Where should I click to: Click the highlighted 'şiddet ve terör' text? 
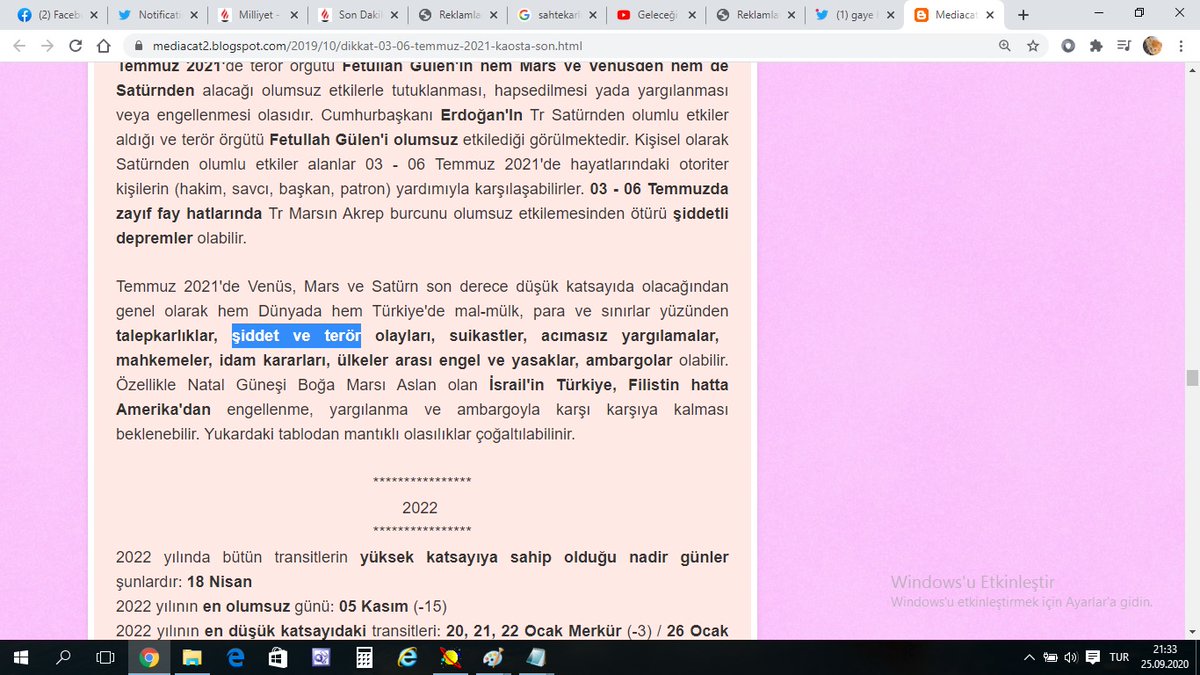(x=296, y=335)
